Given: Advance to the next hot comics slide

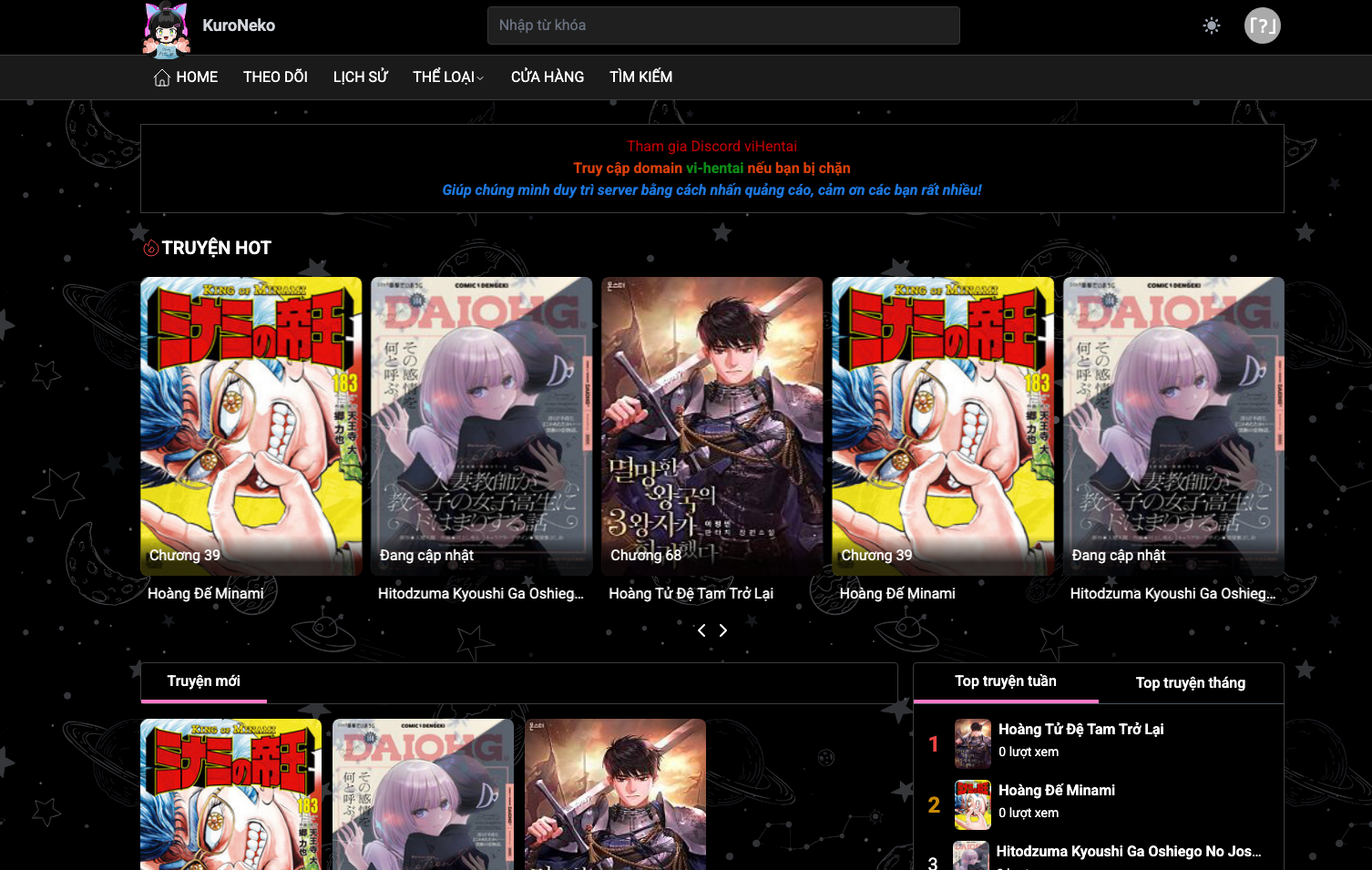Looking at the screenshot, I should (723, 630).
